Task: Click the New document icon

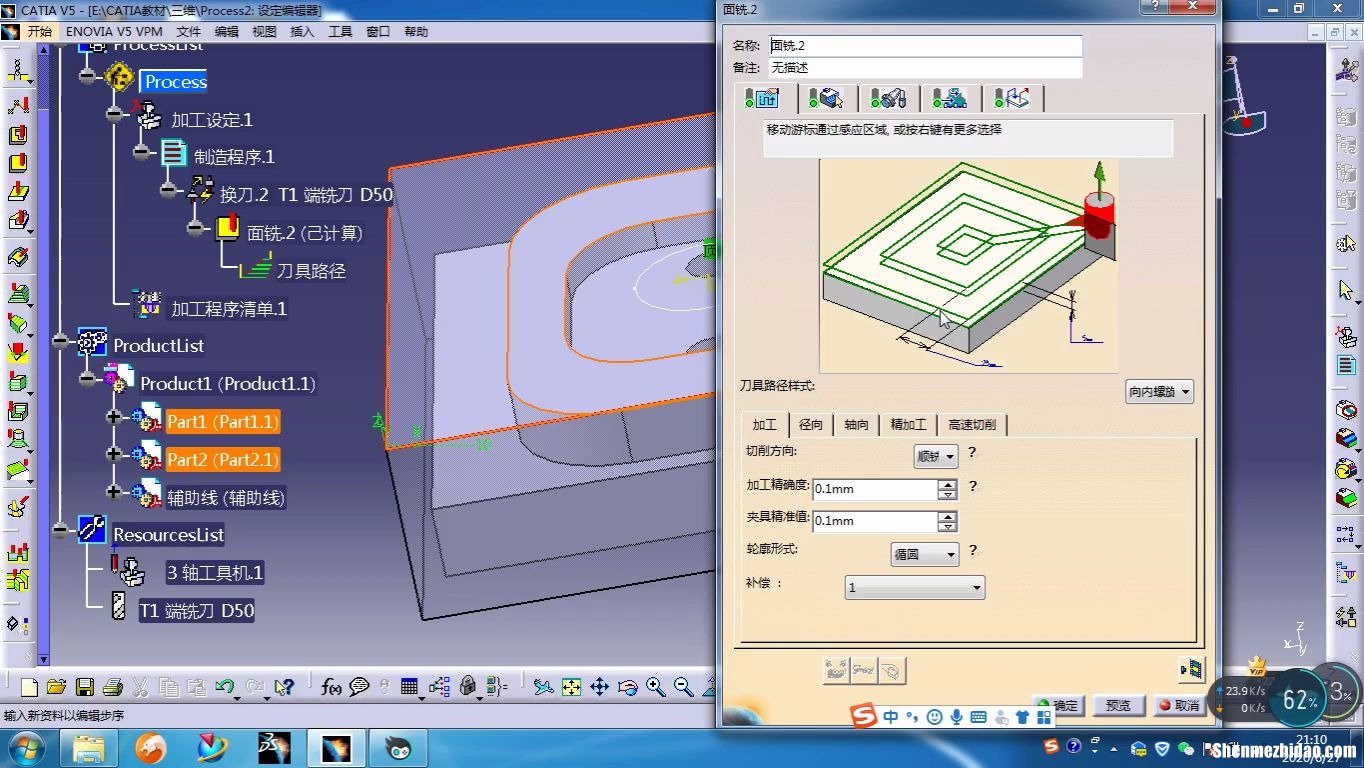Action: pos(29,687)
